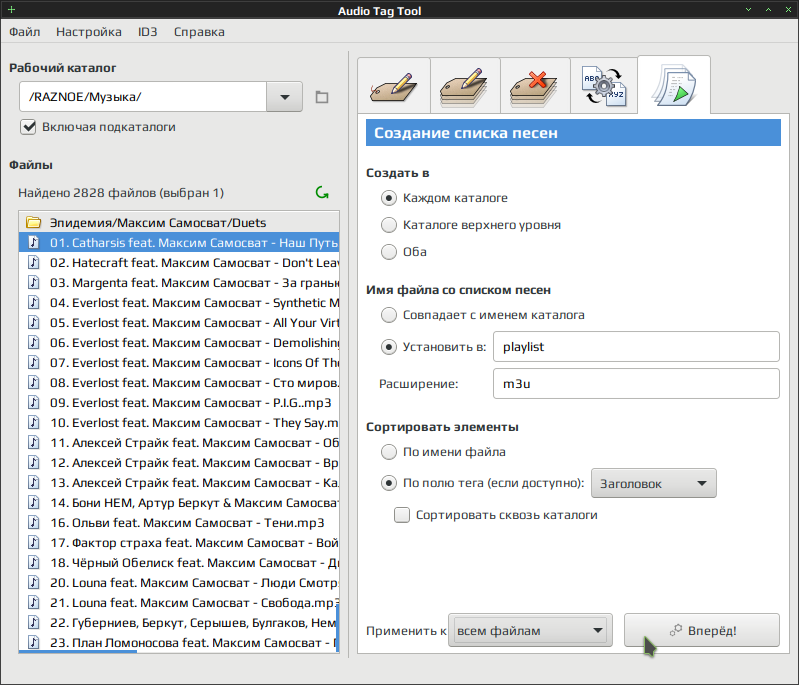799x685 pixels.
Task: Choose the По имени файла radio option
Action: coord(389,452)
